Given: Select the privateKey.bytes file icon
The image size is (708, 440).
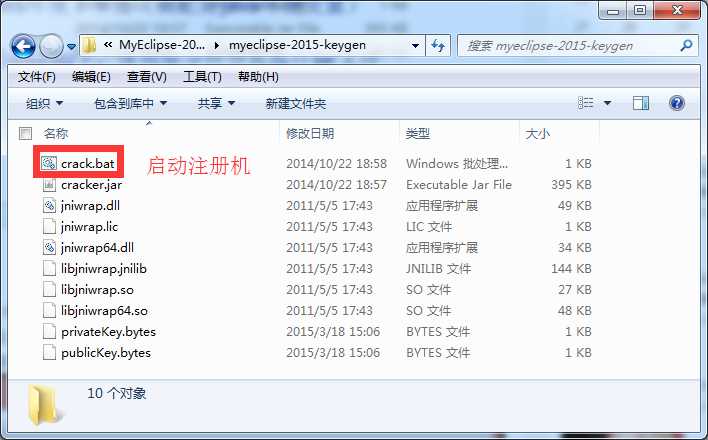Looking at the screenshot, I should 49,332.
